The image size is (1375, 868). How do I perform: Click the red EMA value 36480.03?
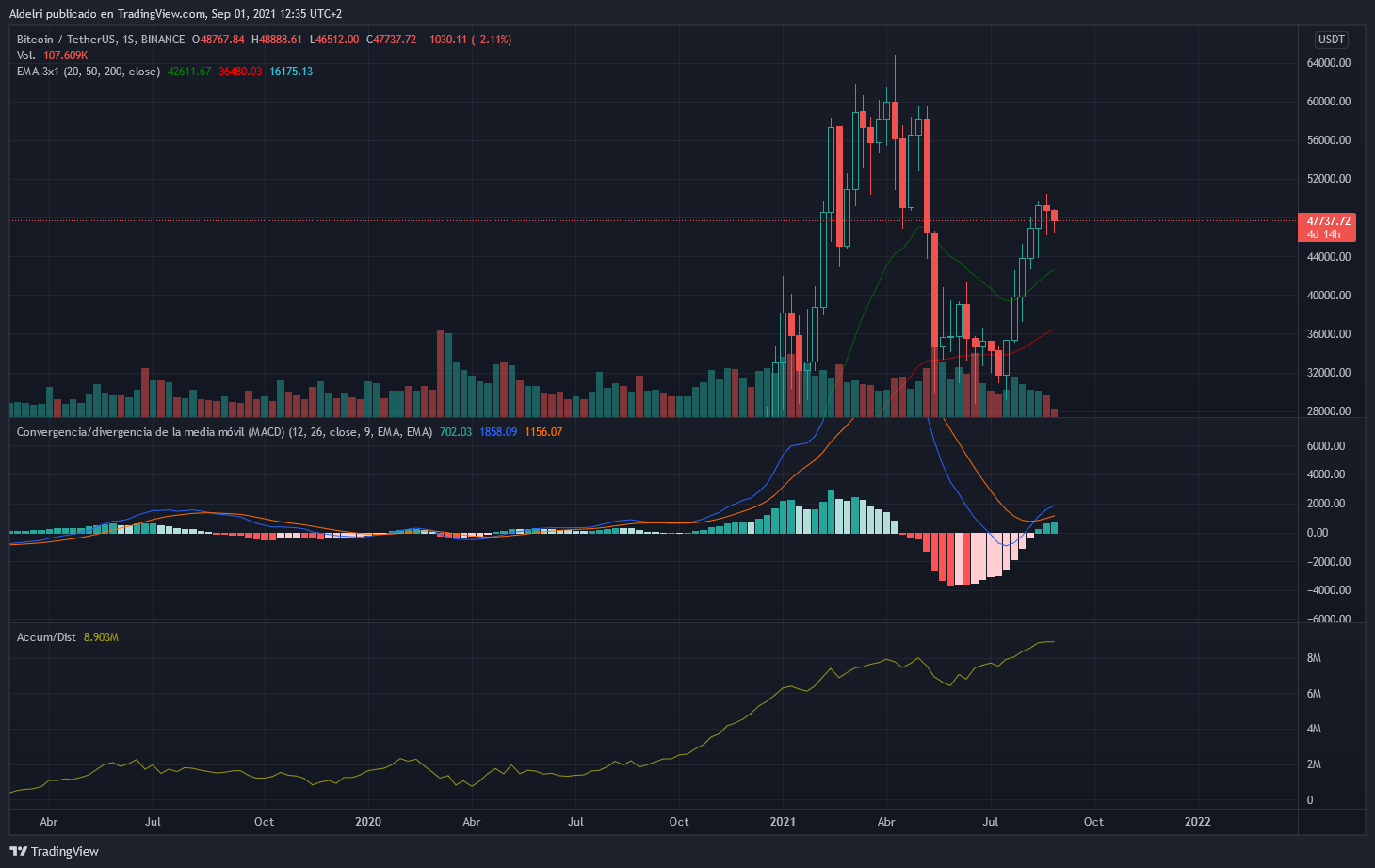(240, 72)
